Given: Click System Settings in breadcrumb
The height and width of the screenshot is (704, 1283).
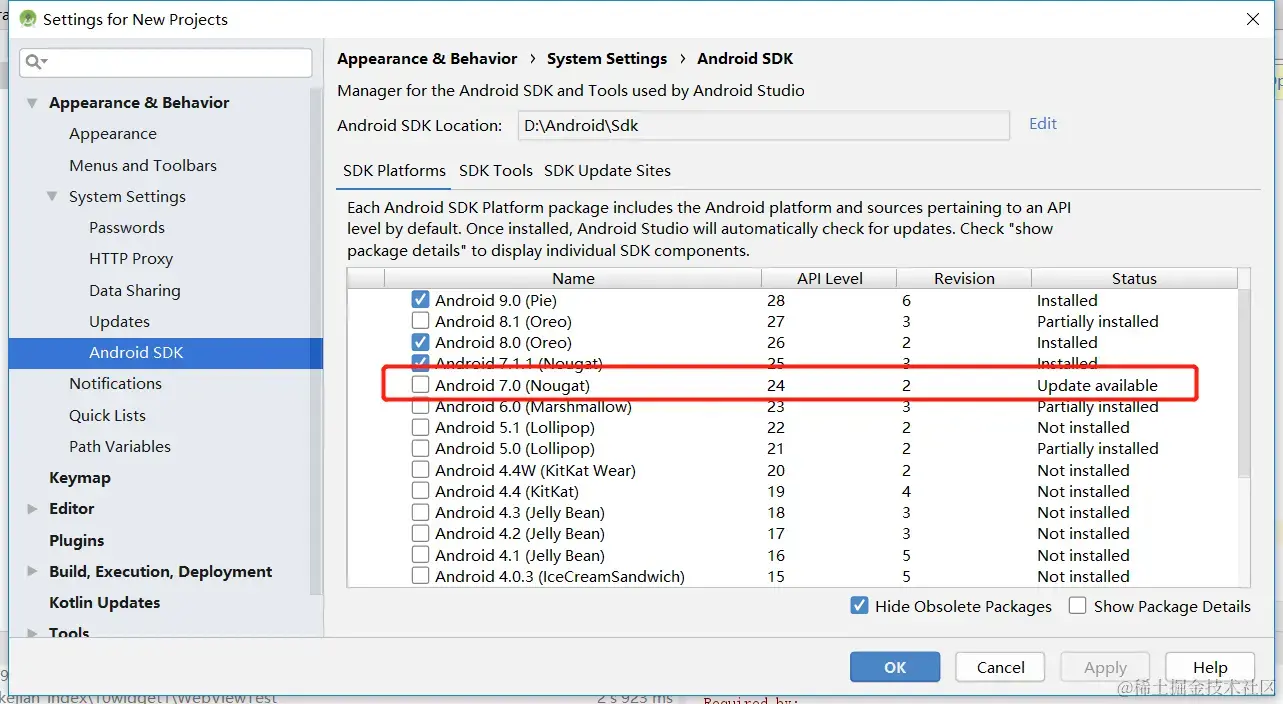Looking at the screenshot, I should tap(607, 59).
